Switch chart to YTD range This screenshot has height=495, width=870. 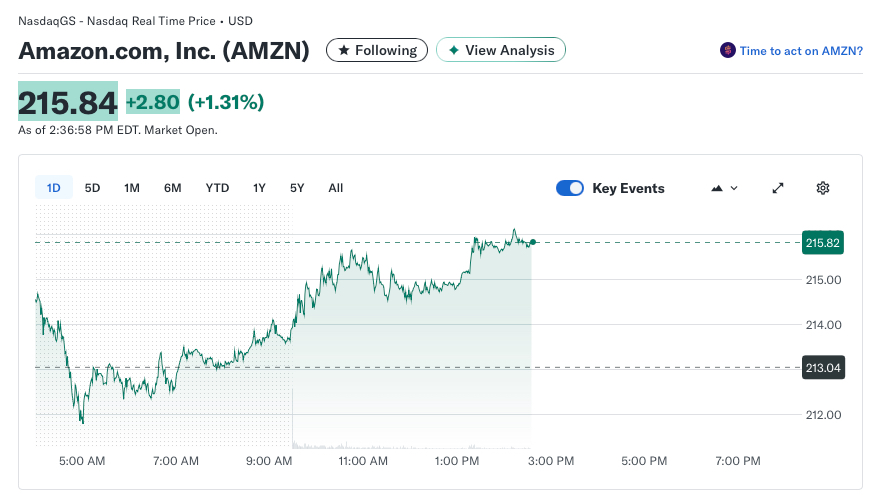click(x=217, y=188)
